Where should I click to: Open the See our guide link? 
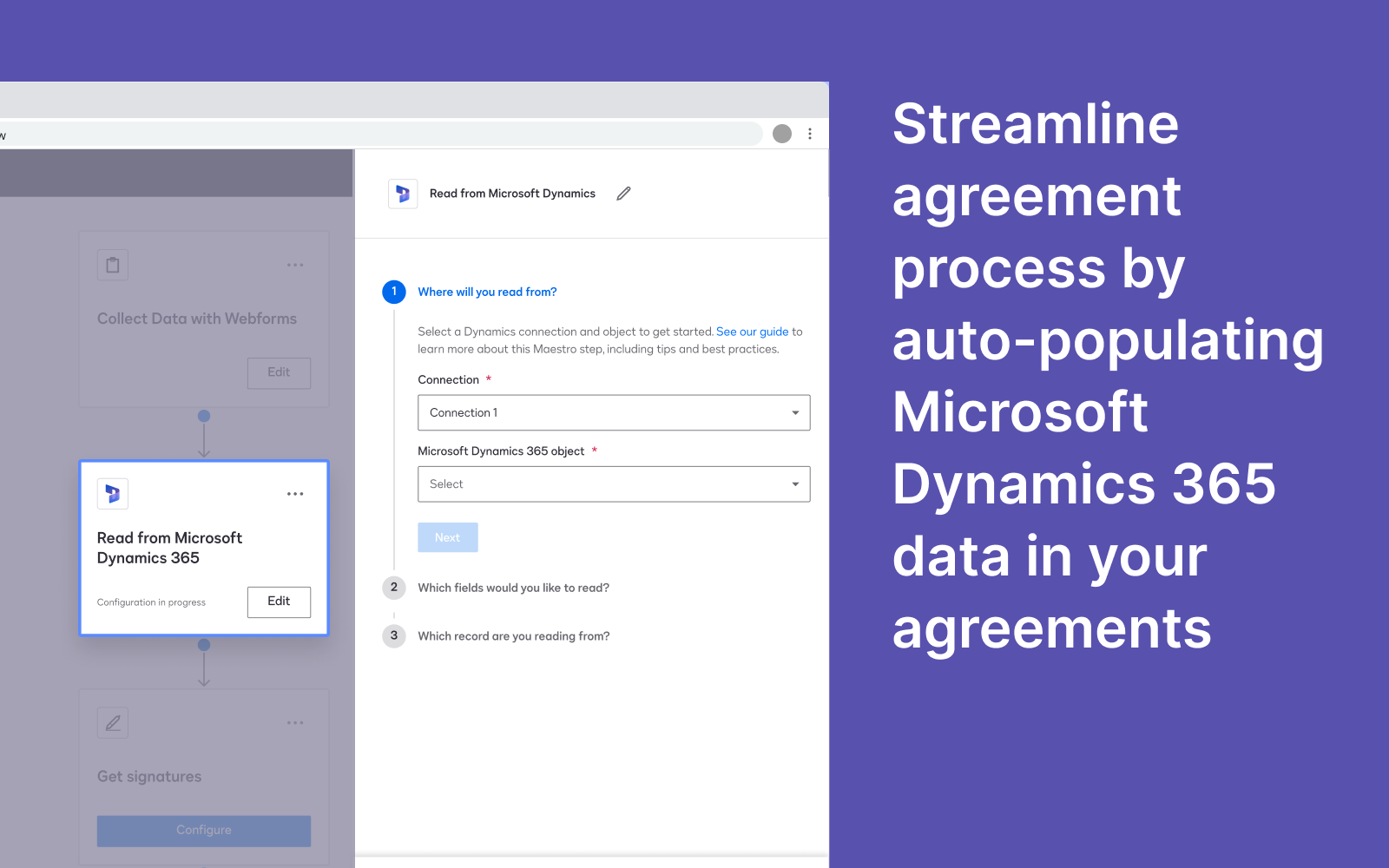coord(752,331)
